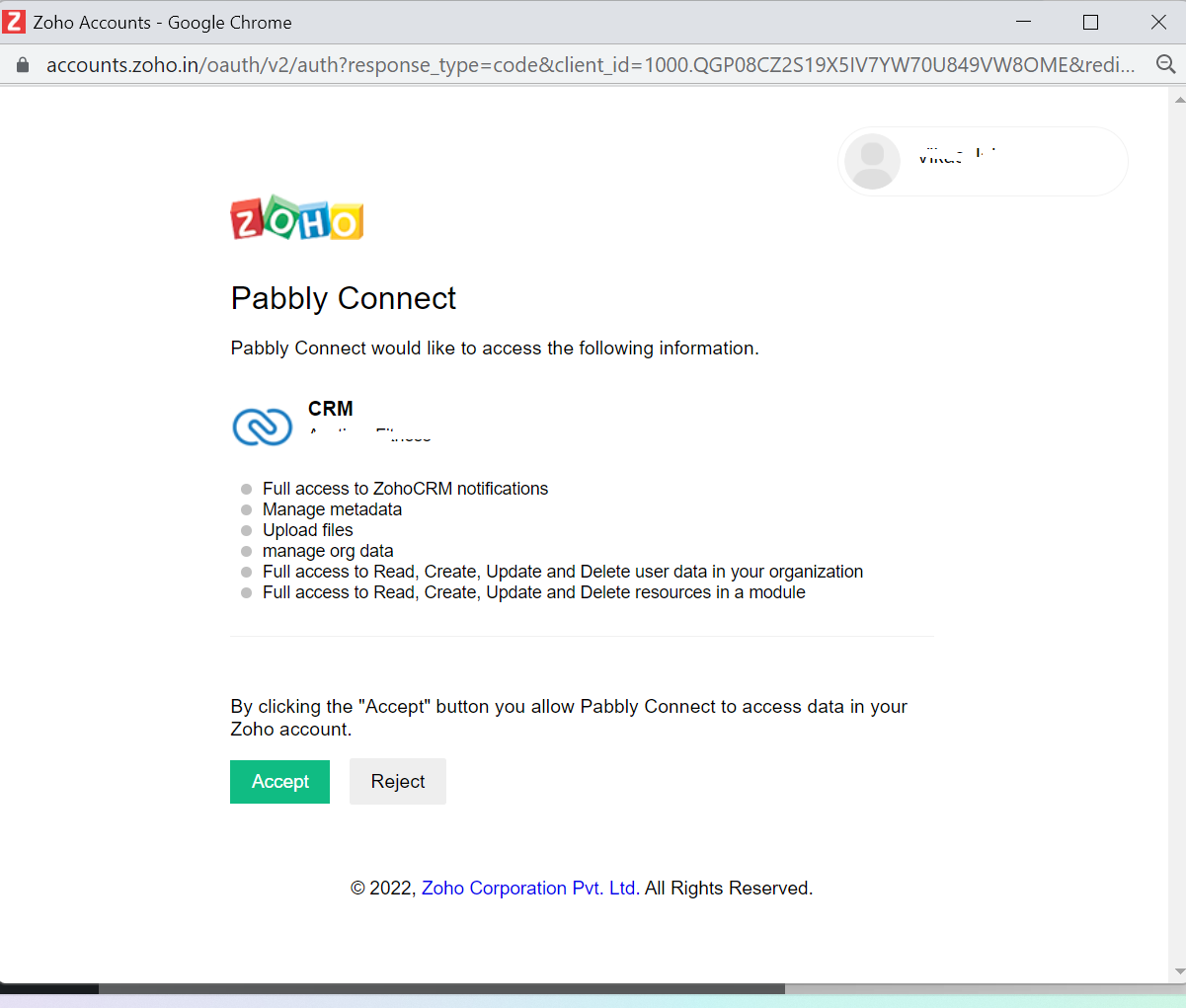Click the 'Delete resources in a module' item
1186x1008 pixels.
pyautogui.click(x=534, y=592)
